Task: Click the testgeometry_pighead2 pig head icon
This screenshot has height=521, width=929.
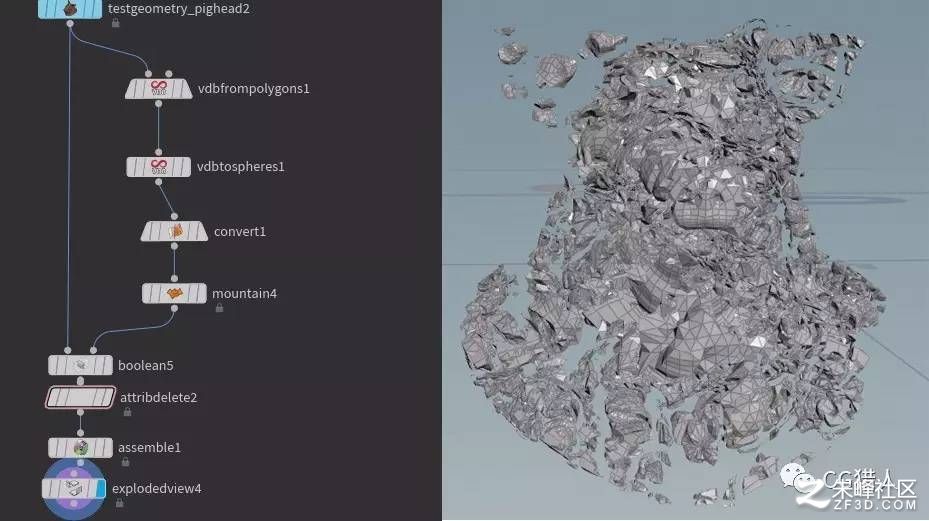Action: pyautogui.click(x=69, y=8)
